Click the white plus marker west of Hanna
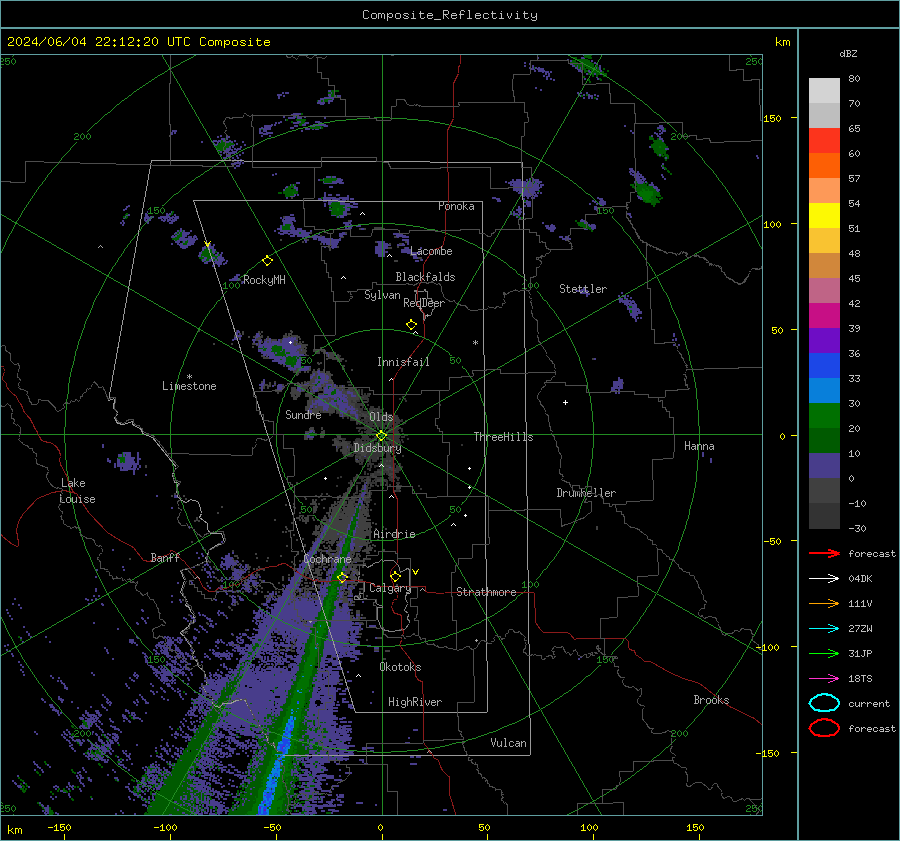The width and height of the screenshot is (900, 841). [x=565, y=402]
